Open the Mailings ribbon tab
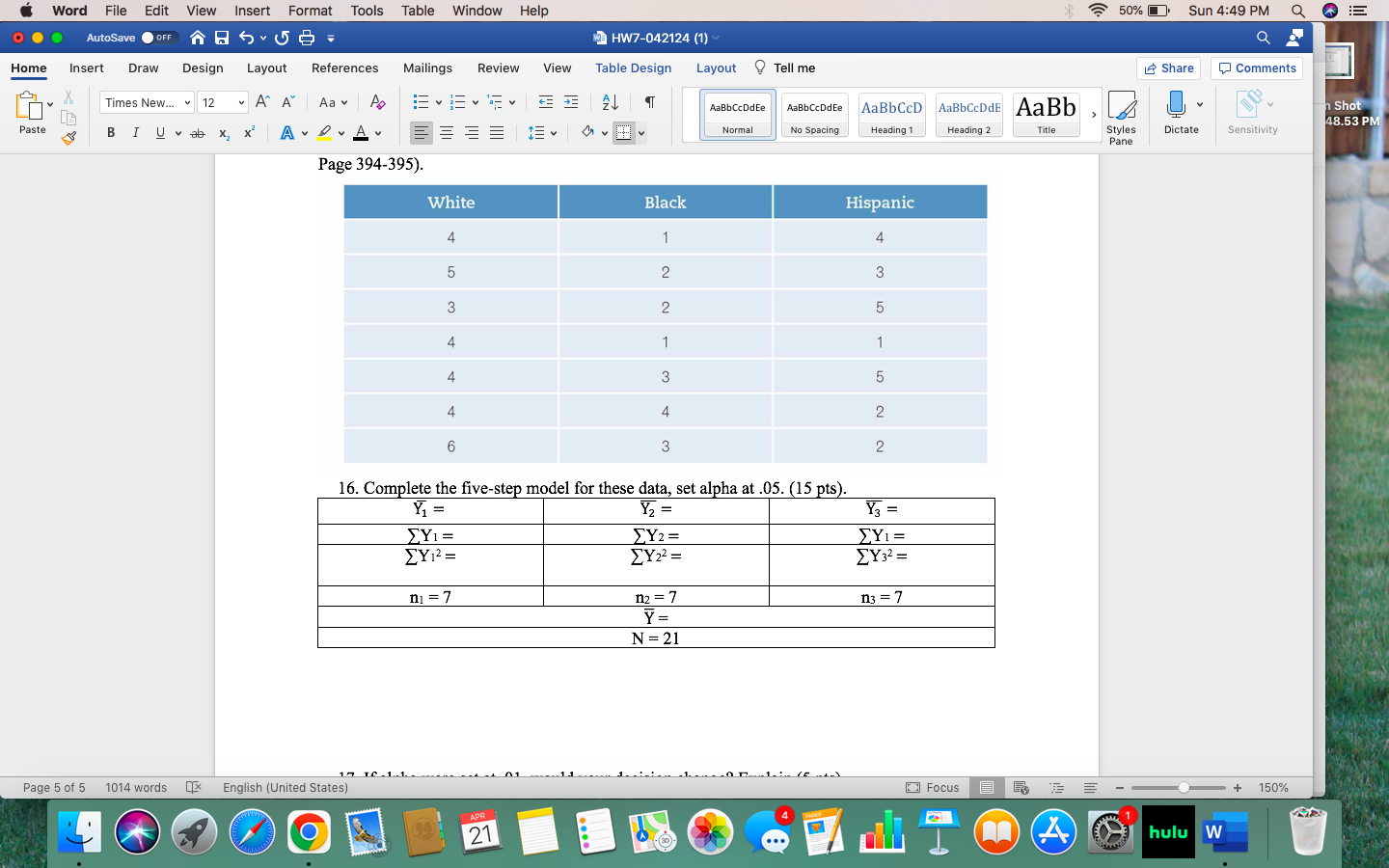 [x=427, y=68]
